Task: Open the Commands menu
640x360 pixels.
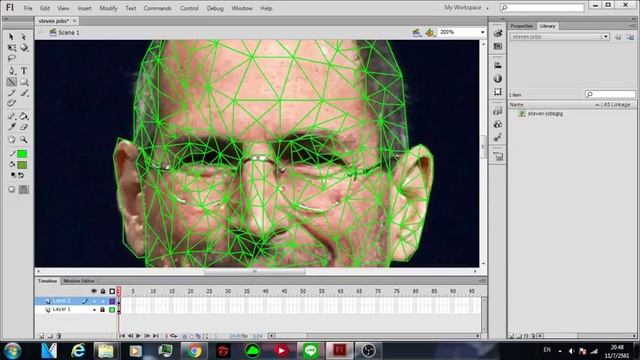Action: (x=158, y=8)
